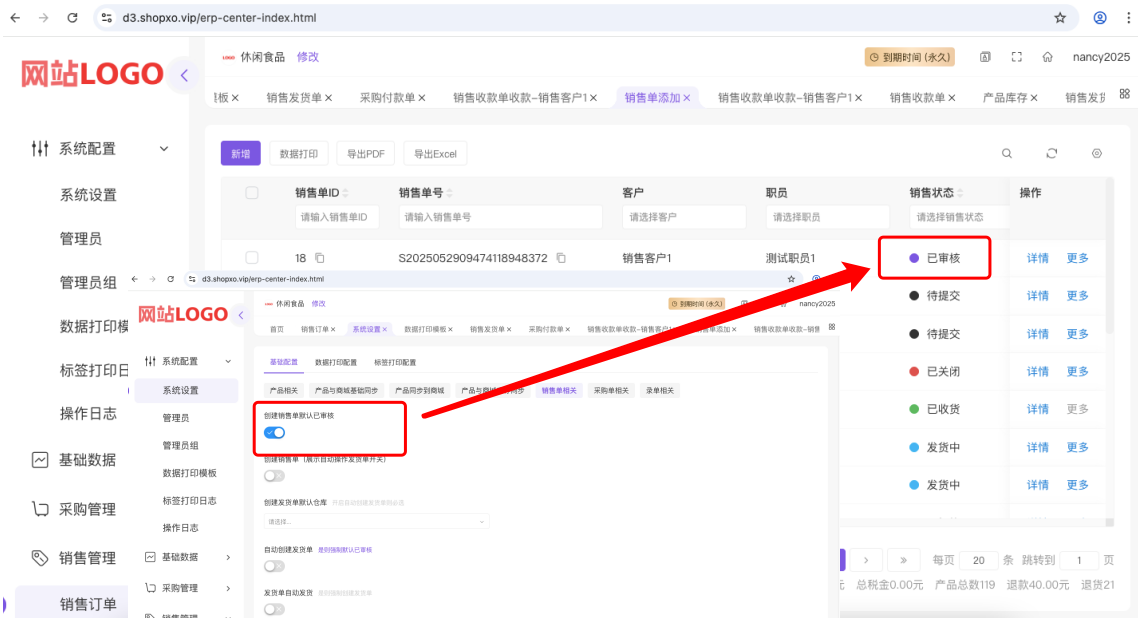Enable the 发货单自动发货 switch
This screenshot has width=1138, height=618.
[x=274, y=609]
